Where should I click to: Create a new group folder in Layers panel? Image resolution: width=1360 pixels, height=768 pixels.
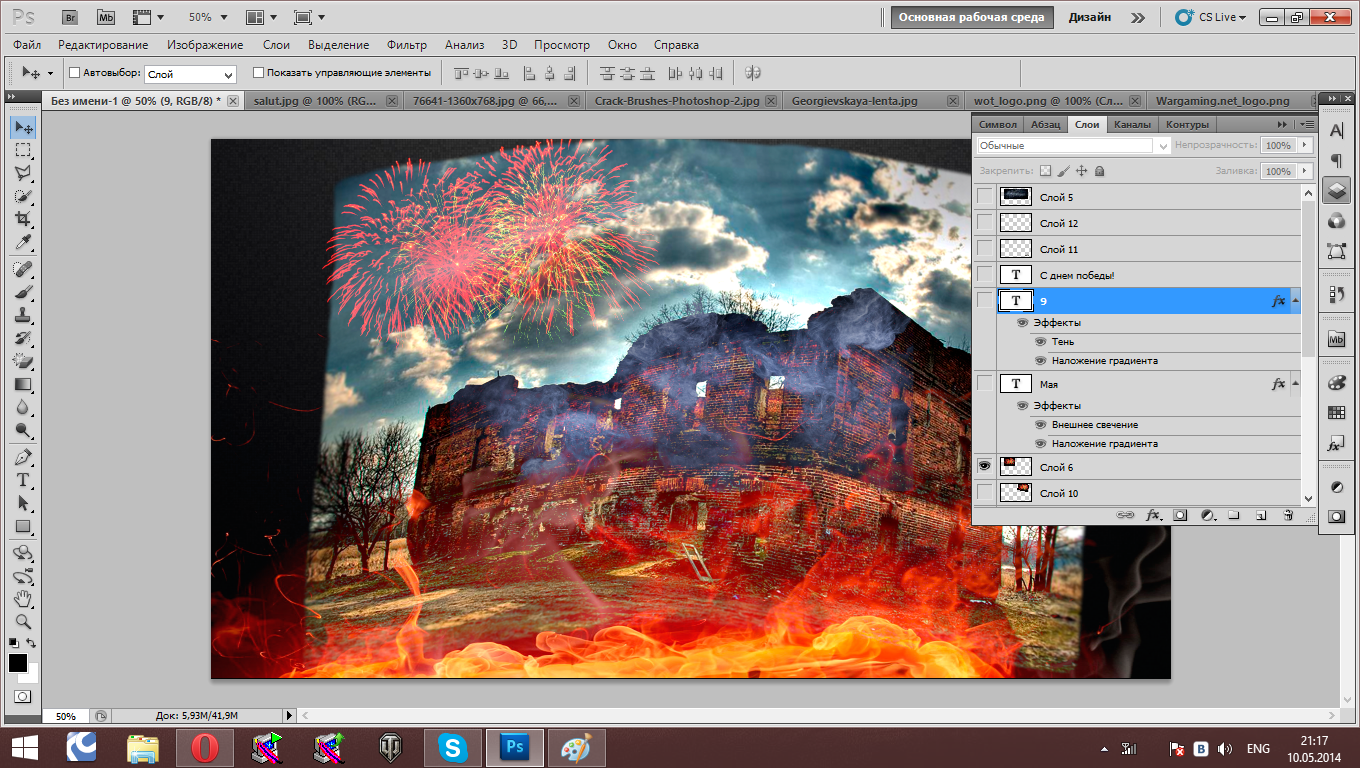click(x=1234, y=515)
